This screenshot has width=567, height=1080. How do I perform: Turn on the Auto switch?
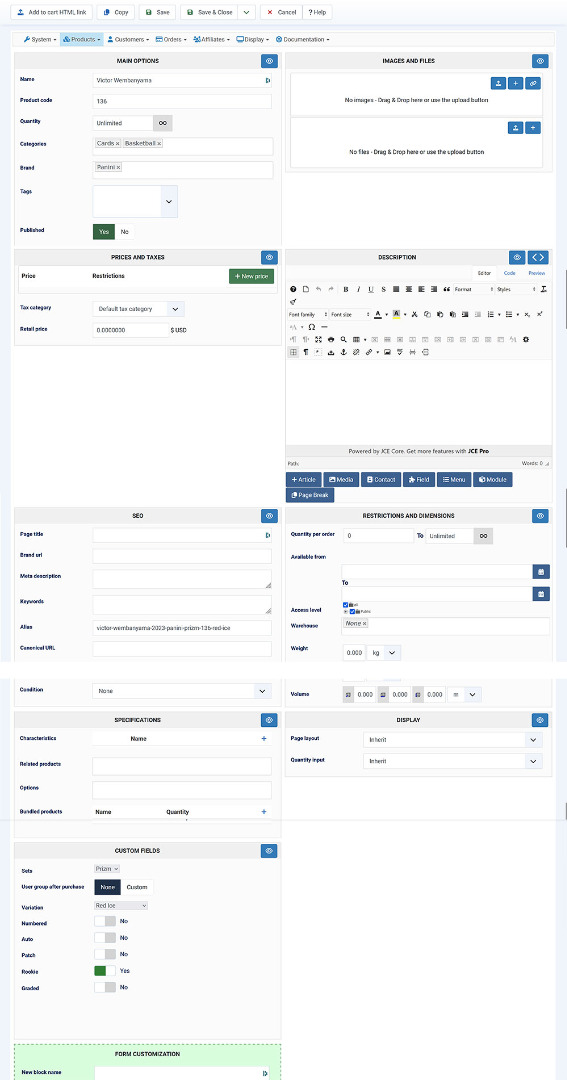[x=105, y=937]
